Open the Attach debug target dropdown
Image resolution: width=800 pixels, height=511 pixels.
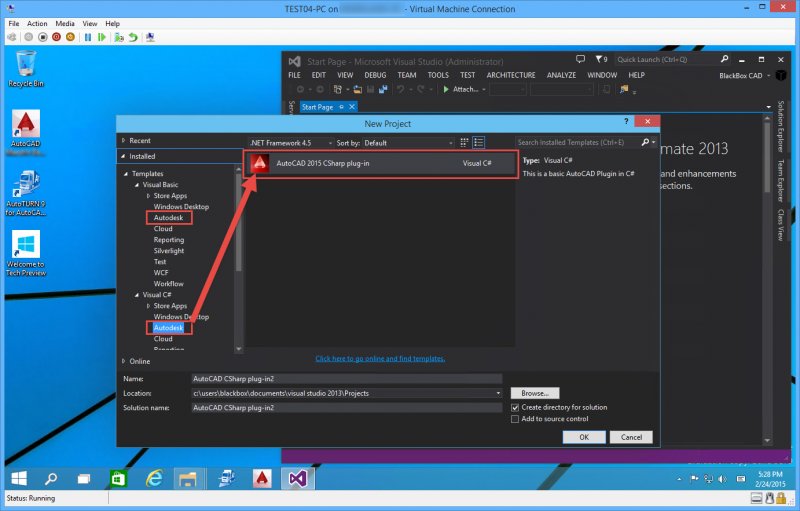(x=483, y=89)
